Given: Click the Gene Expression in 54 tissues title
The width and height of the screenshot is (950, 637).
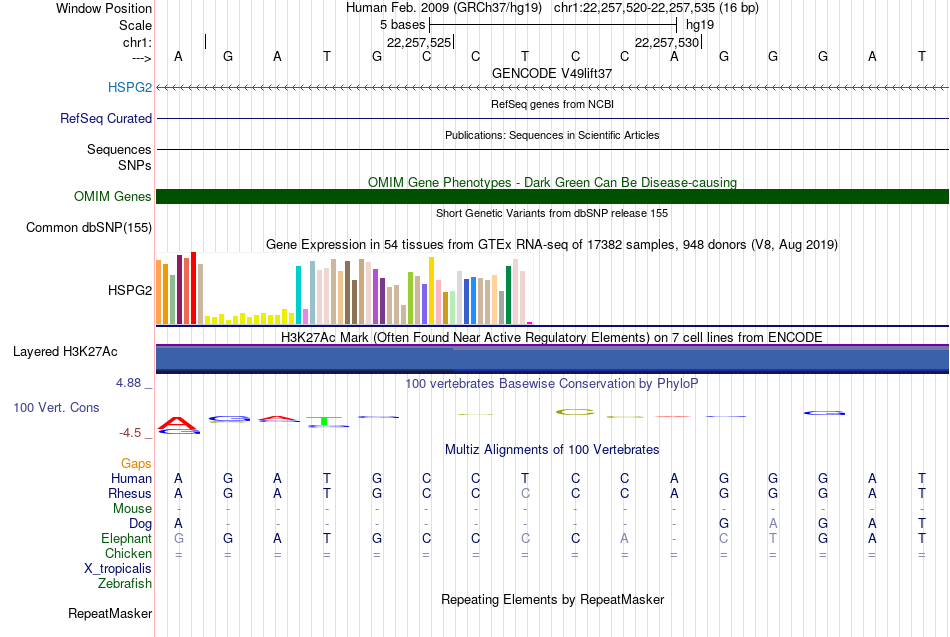Looking at the screenshot, I should [552, 245].
